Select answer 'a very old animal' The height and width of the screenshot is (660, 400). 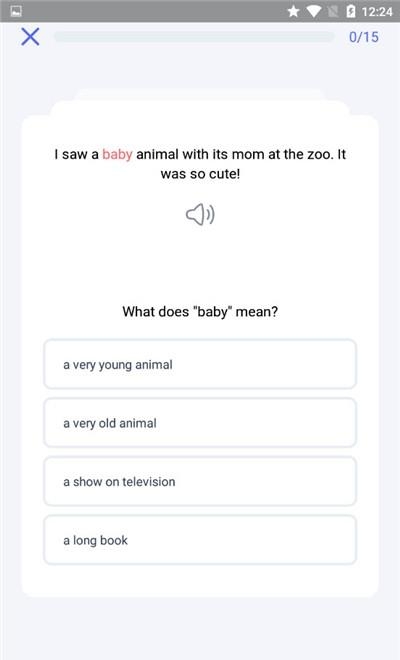click(x=200, y=423)
